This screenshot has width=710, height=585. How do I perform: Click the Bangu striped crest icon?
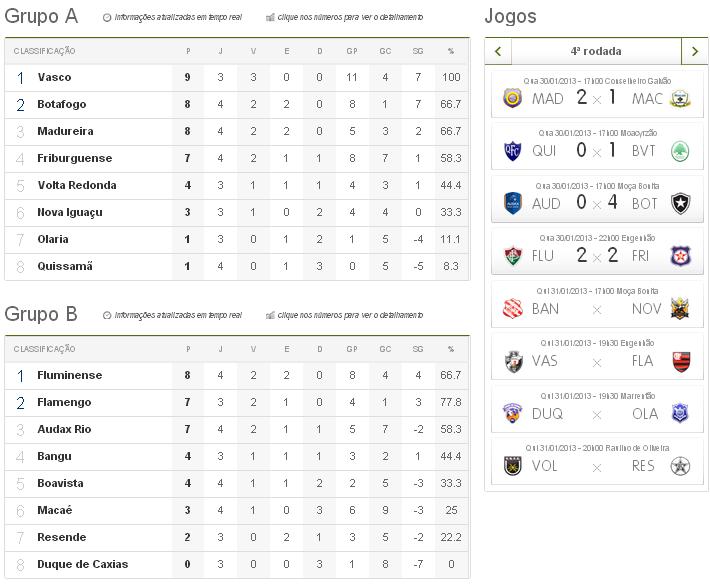(x=513, y=308)
